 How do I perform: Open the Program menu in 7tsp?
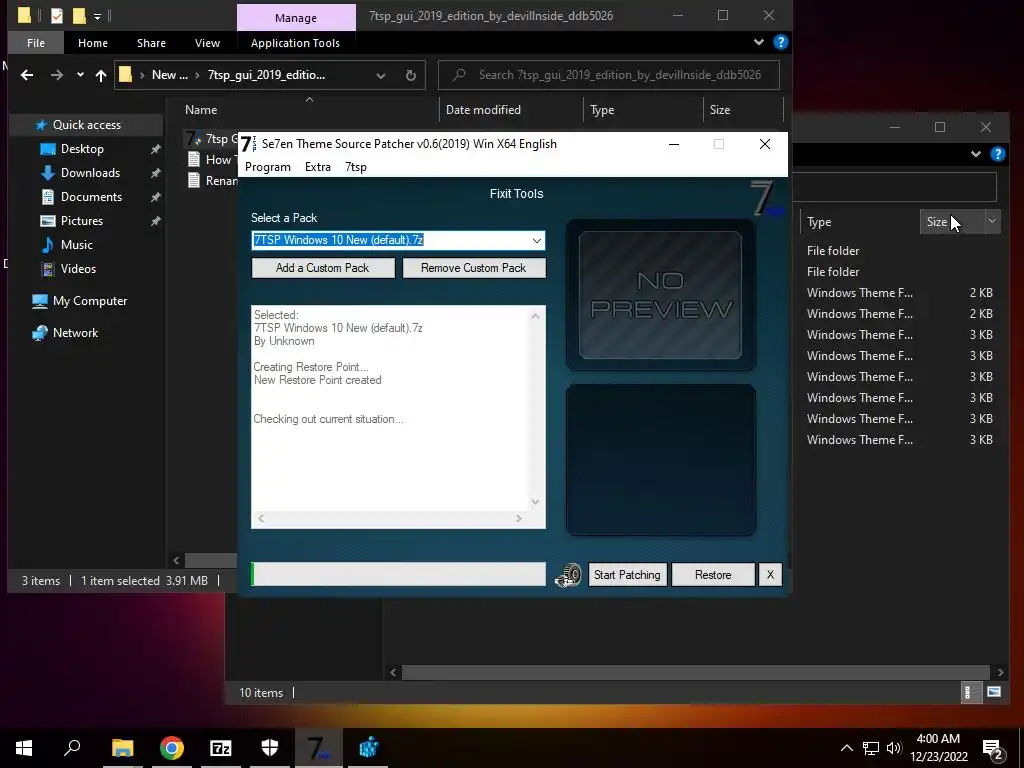pos(268,167)
